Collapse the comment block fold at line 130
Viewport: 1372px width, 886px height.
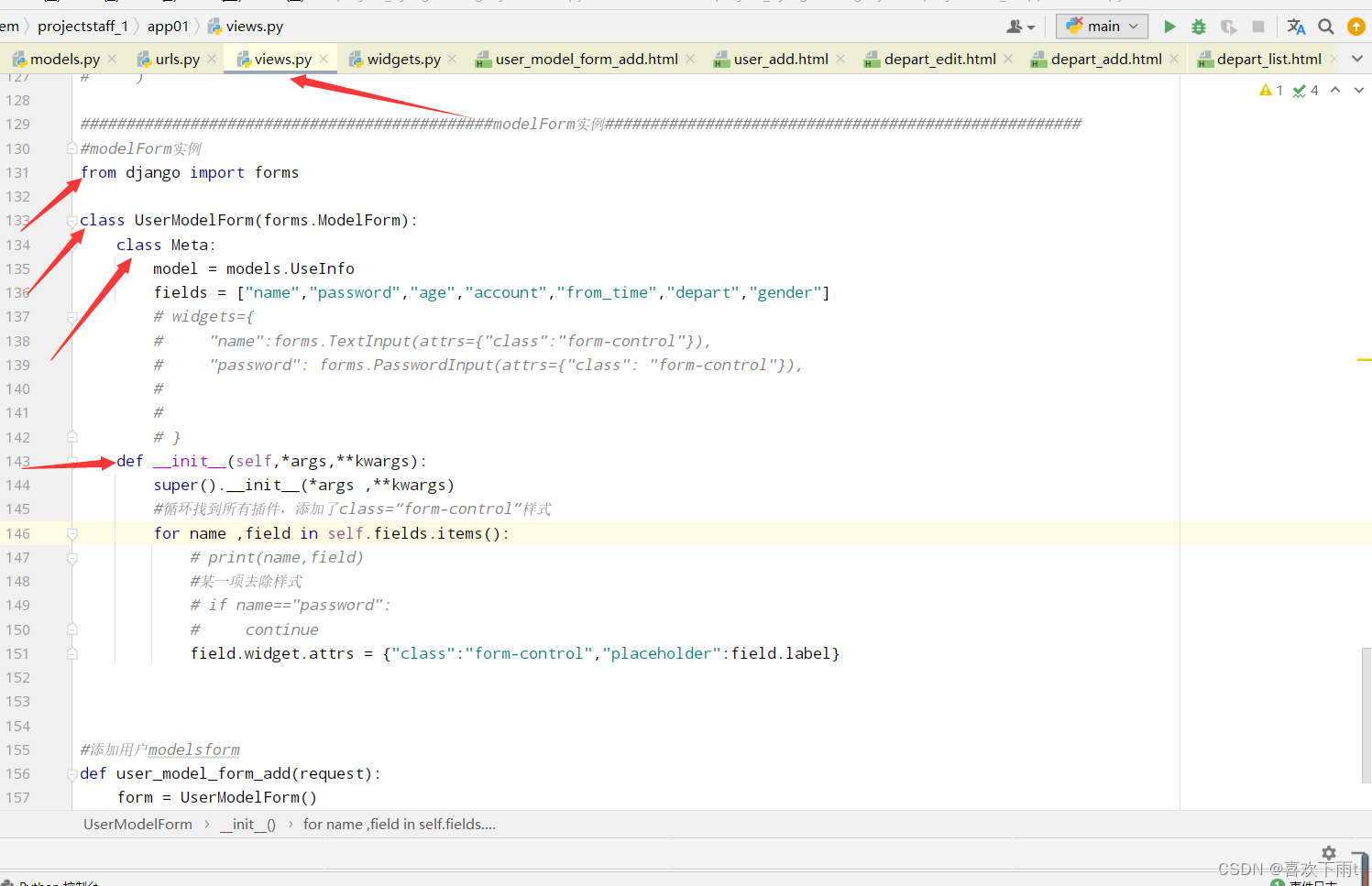point(72,148)
